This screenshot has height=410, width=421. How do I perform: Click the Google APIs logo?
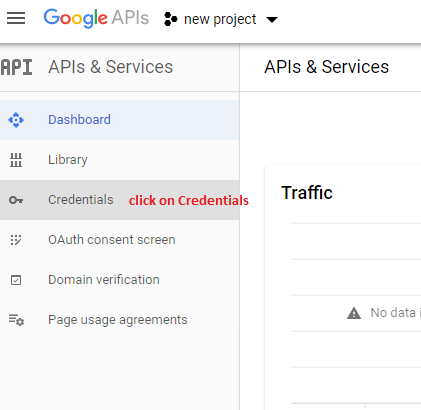click(x=96, y=18)
